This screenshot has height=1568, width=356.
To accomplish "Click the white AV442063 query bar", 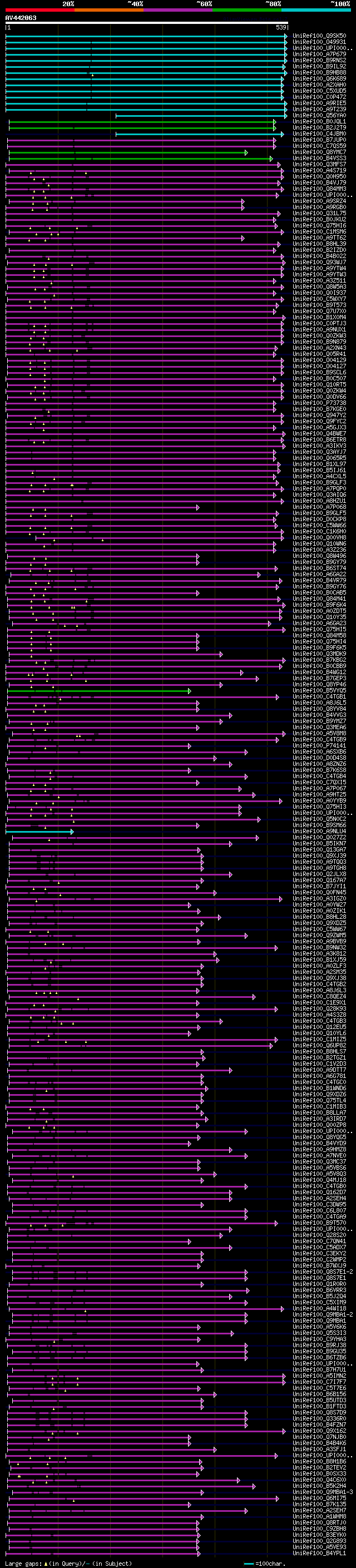I will [147, 22].
